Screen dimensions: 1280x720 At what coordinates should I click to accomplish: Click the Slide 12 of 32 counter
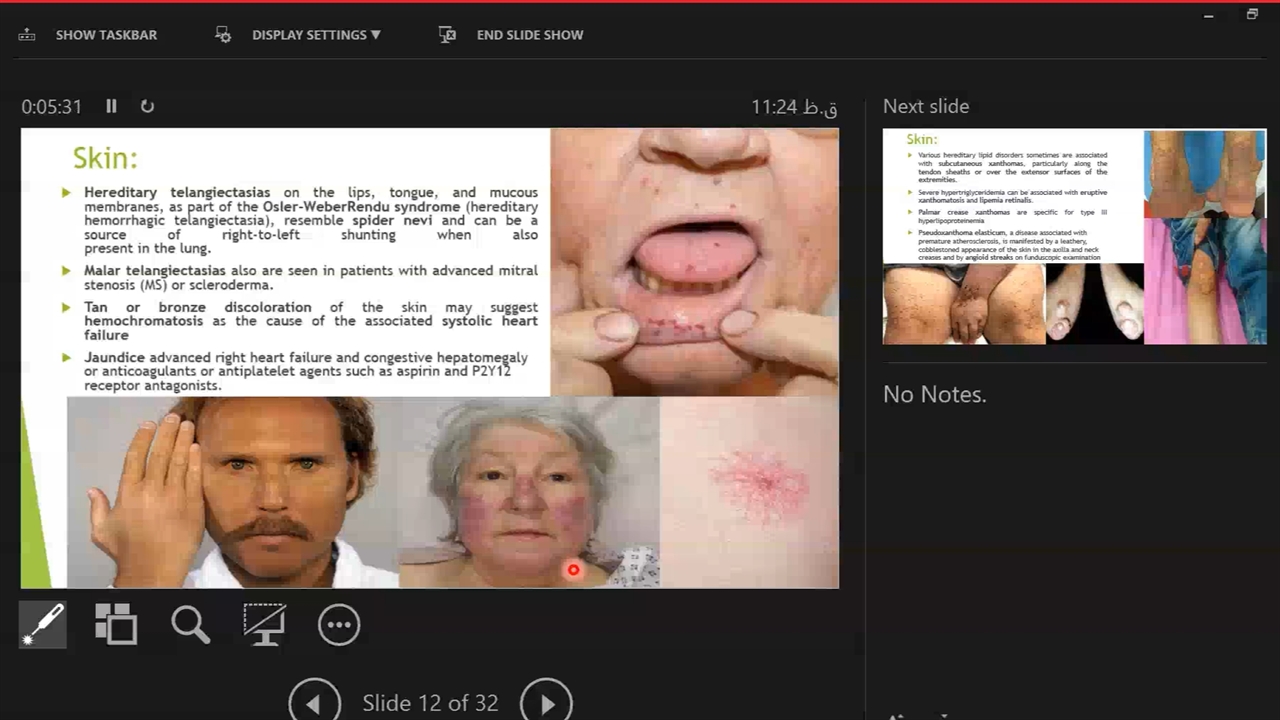pyautogui.click(x=430, y=703)
